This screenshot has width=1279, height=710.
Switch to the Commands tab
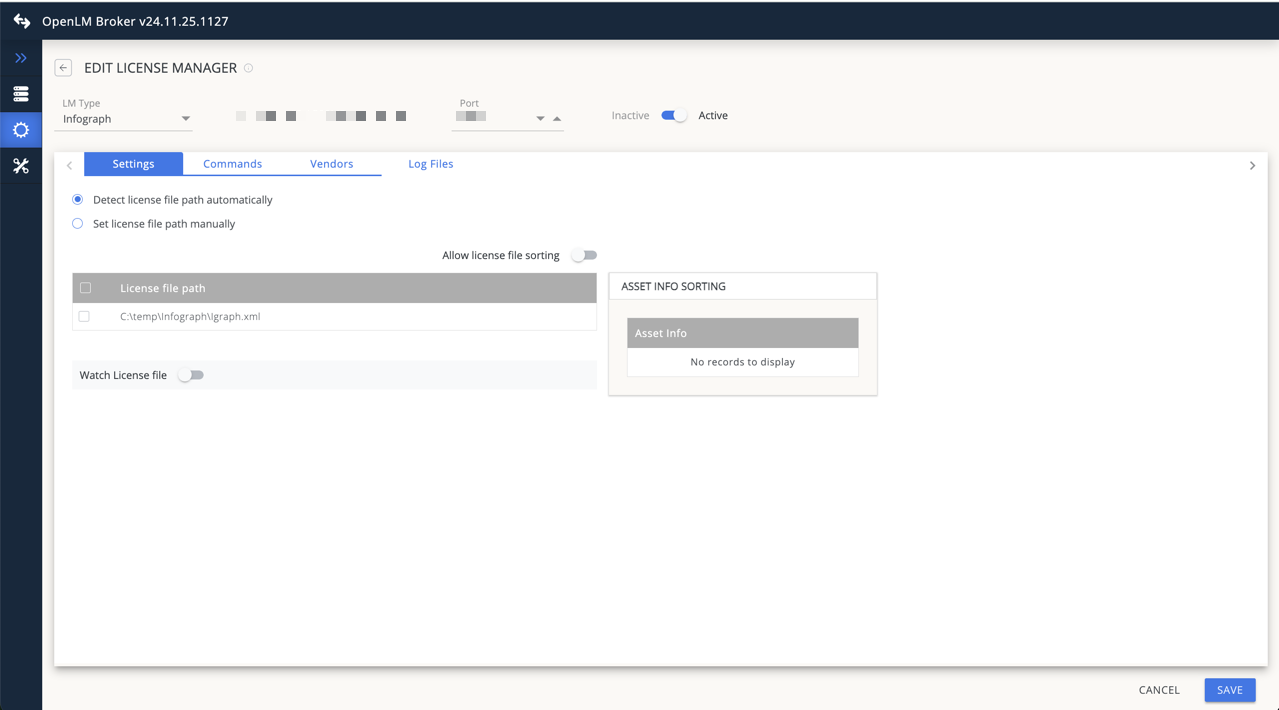pyautogui.click(x=232, y=163)
